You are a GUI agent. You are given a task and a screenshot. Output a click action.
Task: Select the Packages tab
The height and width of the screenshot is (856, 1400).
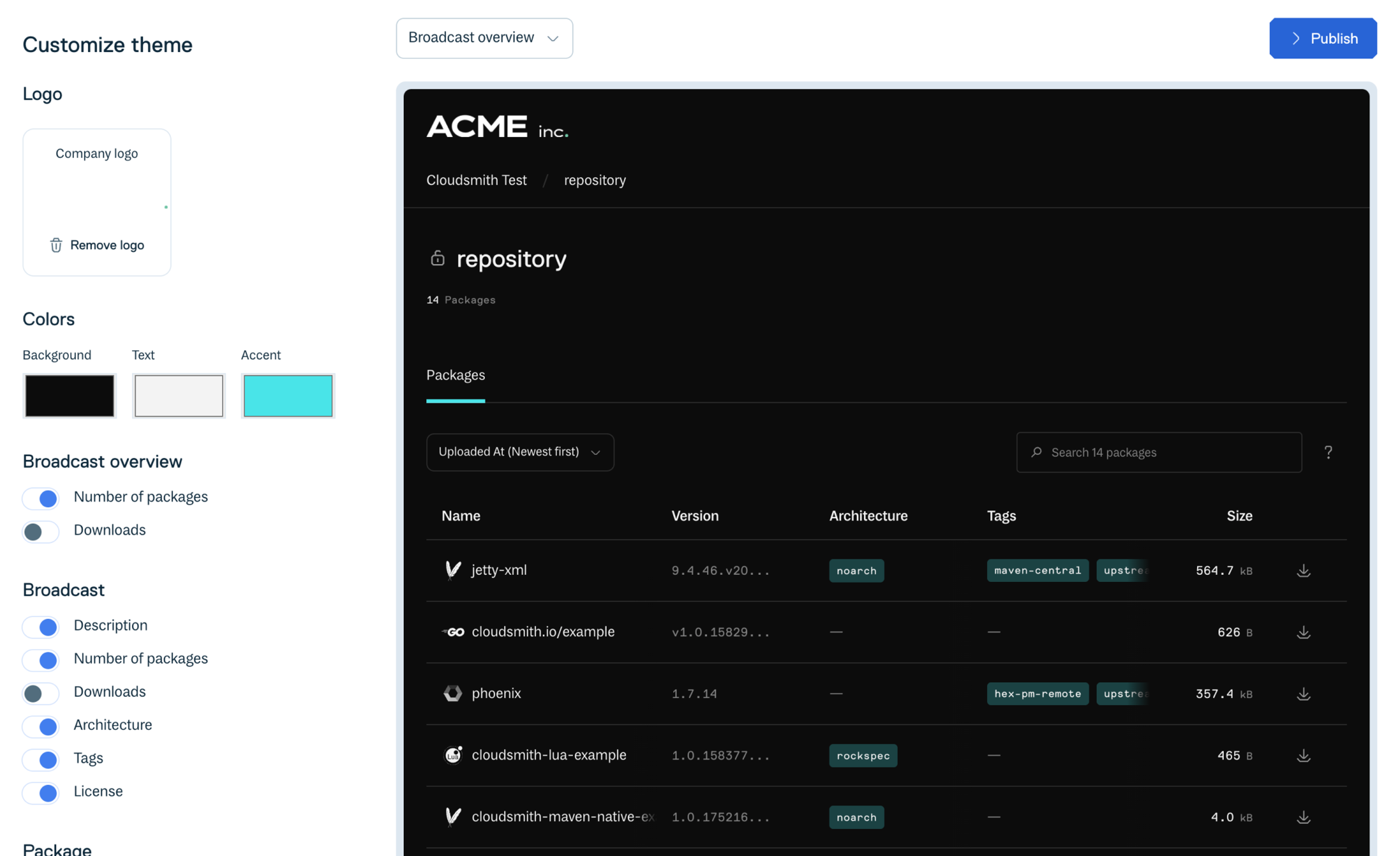pos(455,375)
